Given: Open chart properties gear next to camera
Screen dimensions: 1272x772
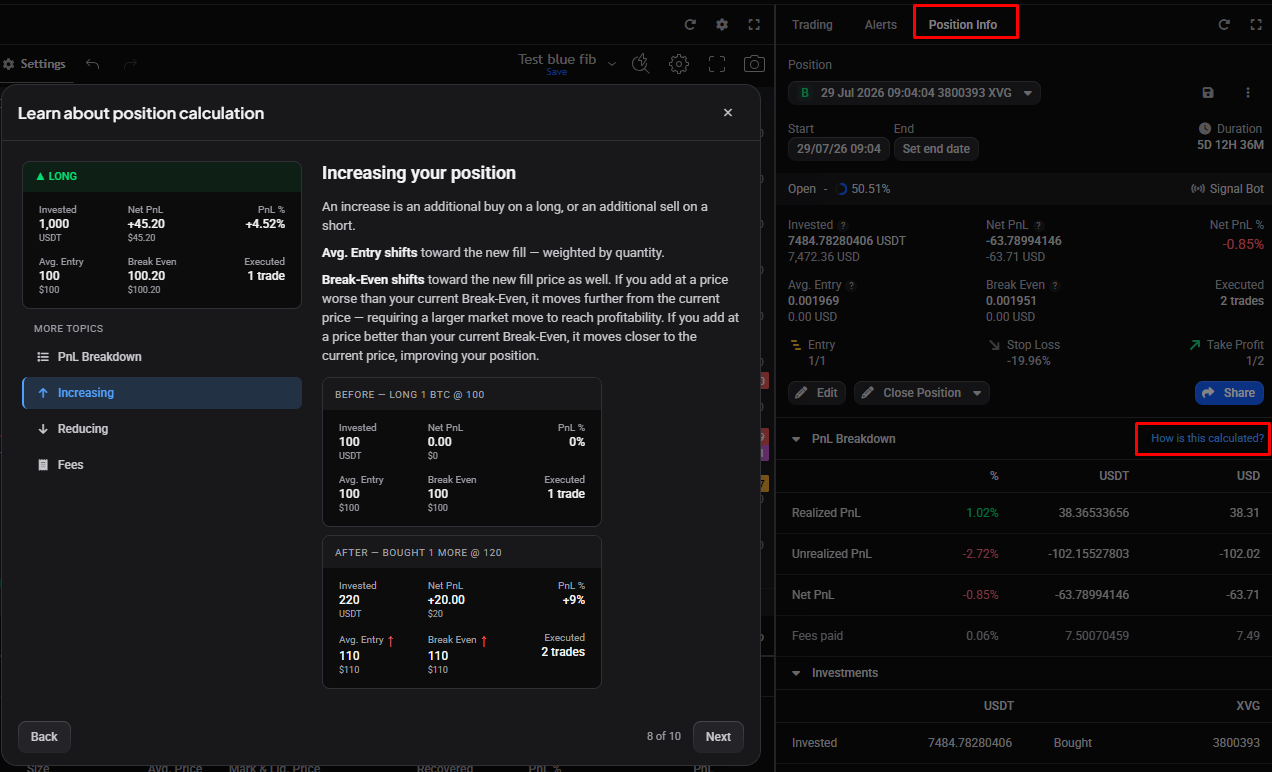Looking at the screenshot, I should (x=679, y=64).
